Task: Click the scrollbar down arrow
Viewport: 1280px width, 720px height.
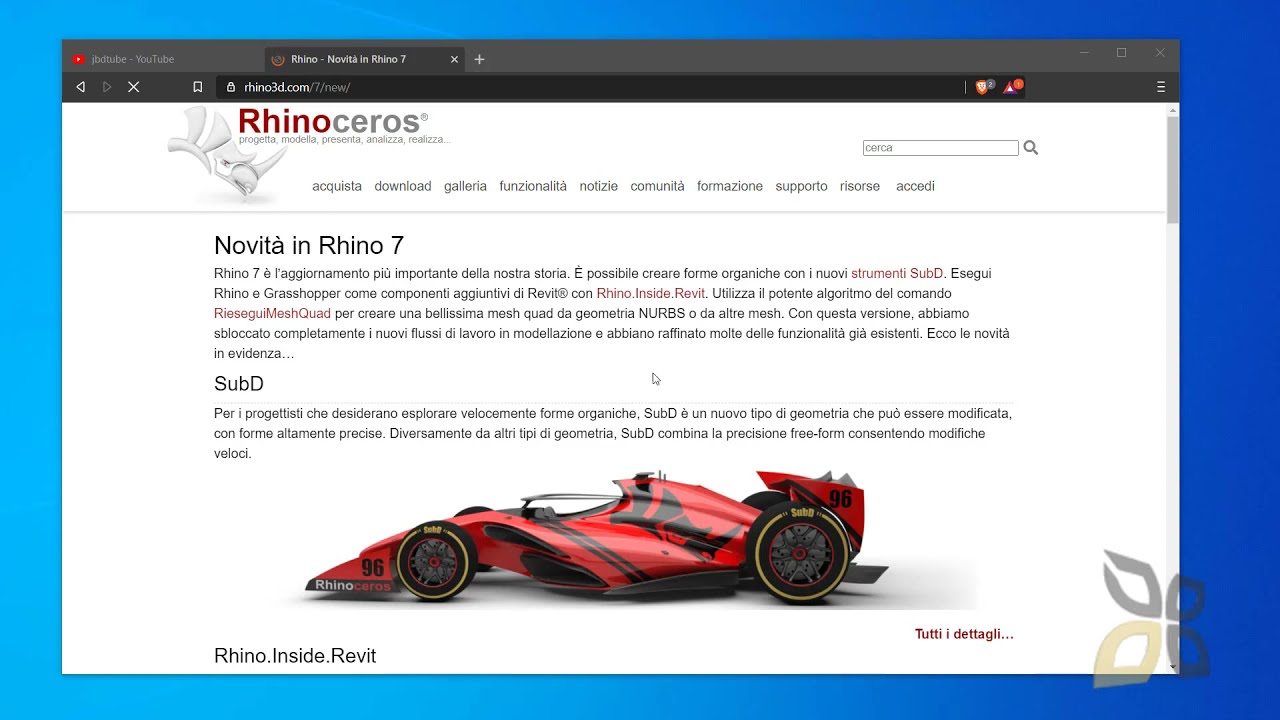Action: coord(1172,666)
